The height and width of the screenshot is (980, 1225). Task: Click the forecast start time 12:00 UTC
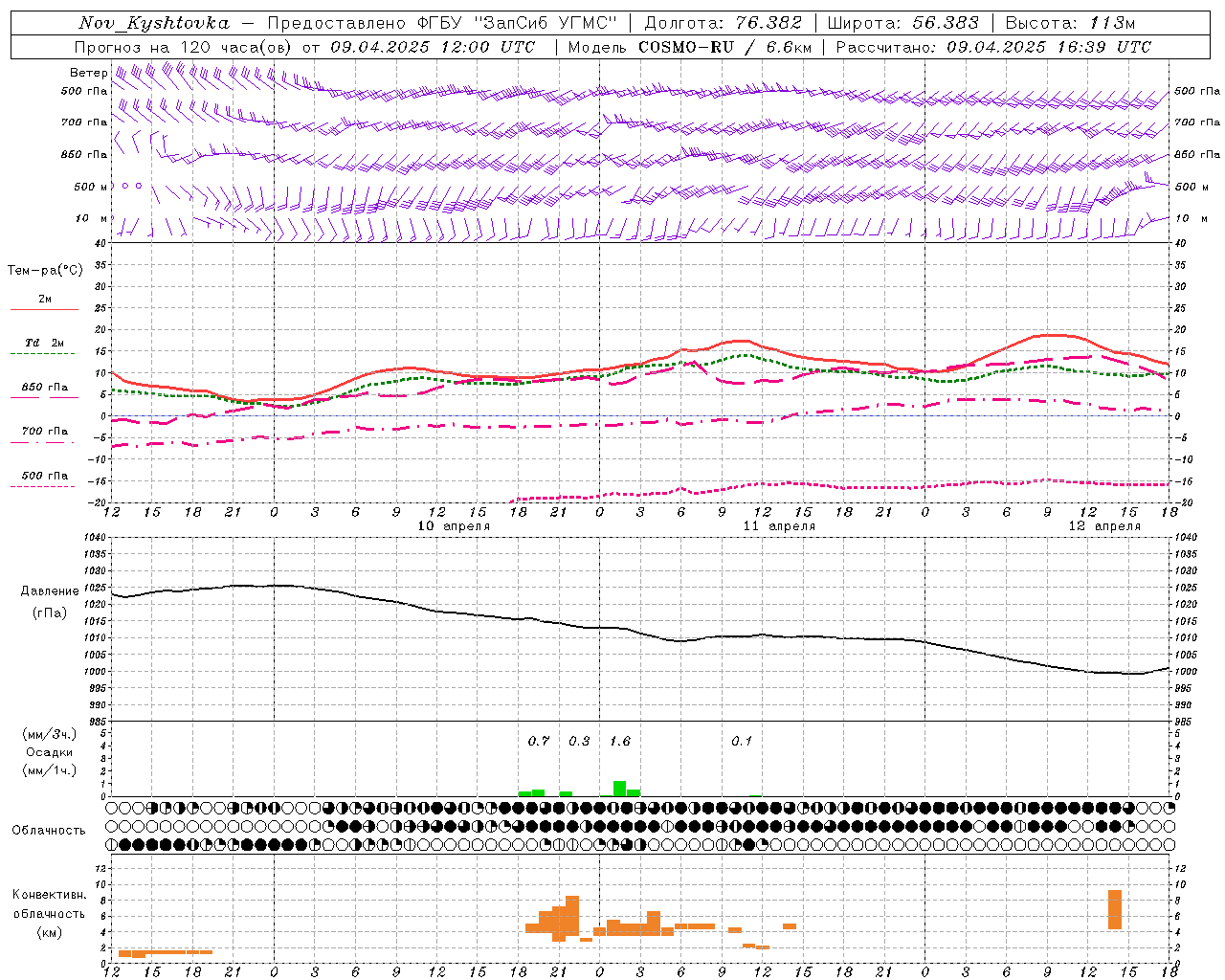(x=488, y=47)
